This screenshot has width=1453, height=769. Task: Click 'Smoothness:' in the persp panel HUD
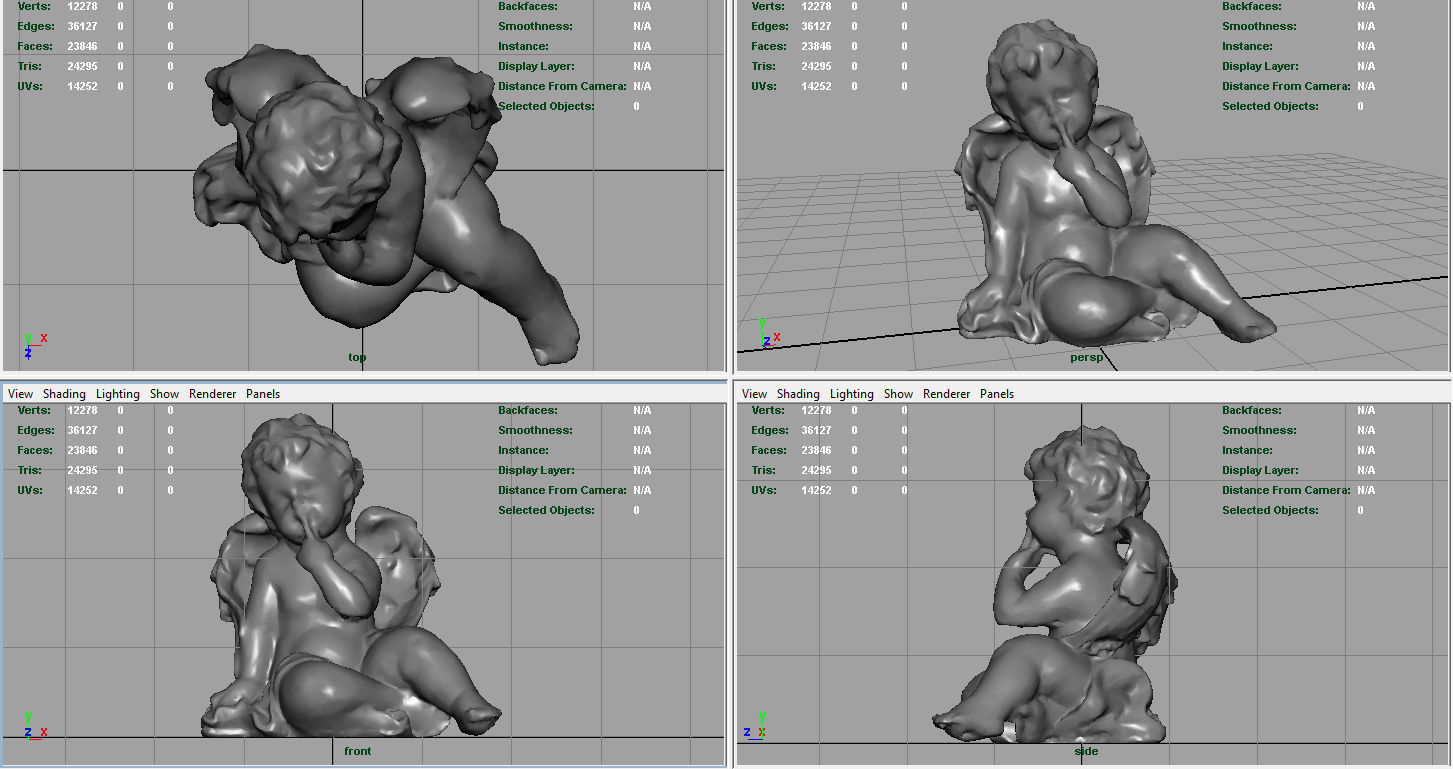tap(1260, 26)
